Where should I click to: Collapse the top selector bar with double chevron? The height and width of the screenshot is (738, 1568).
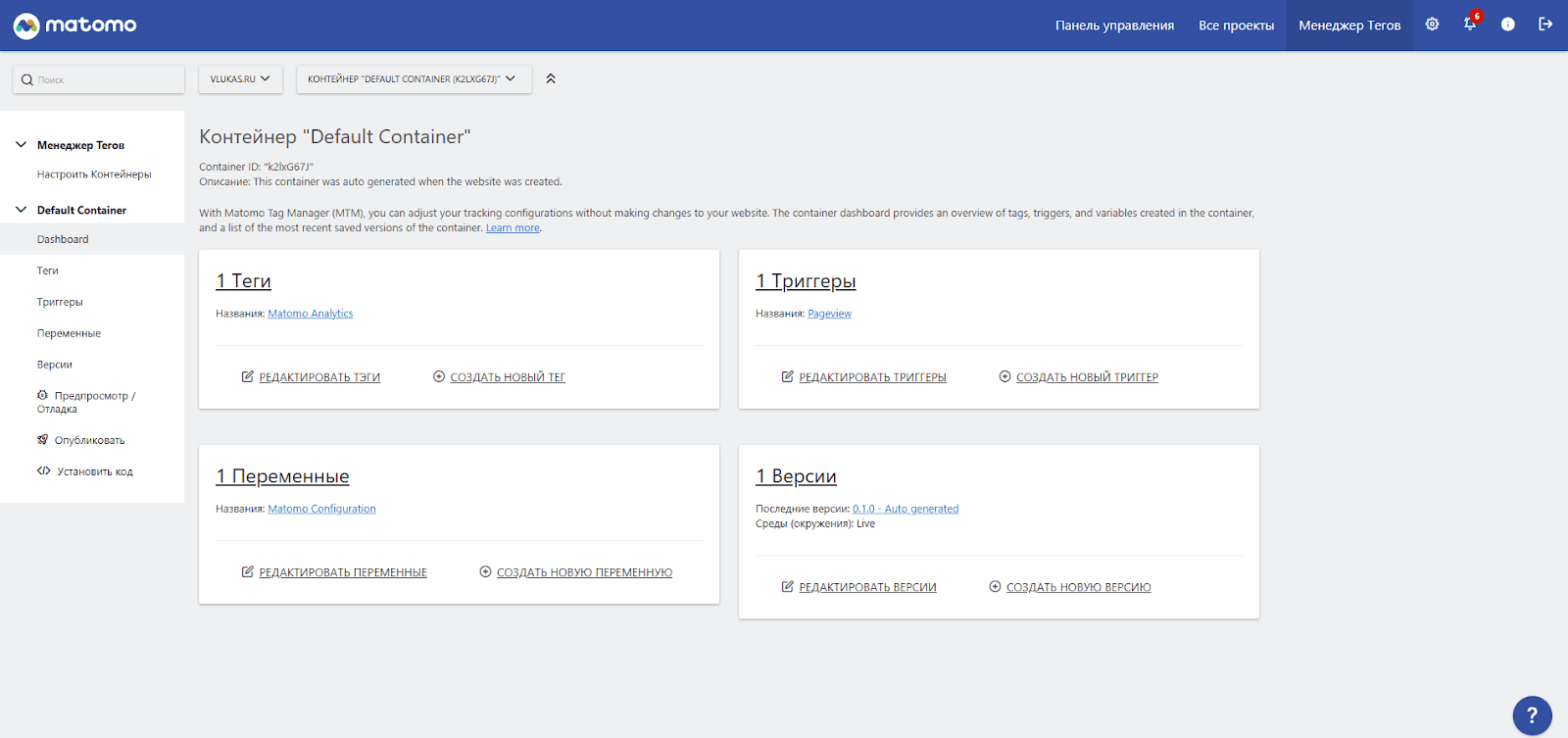coord(551,78)
